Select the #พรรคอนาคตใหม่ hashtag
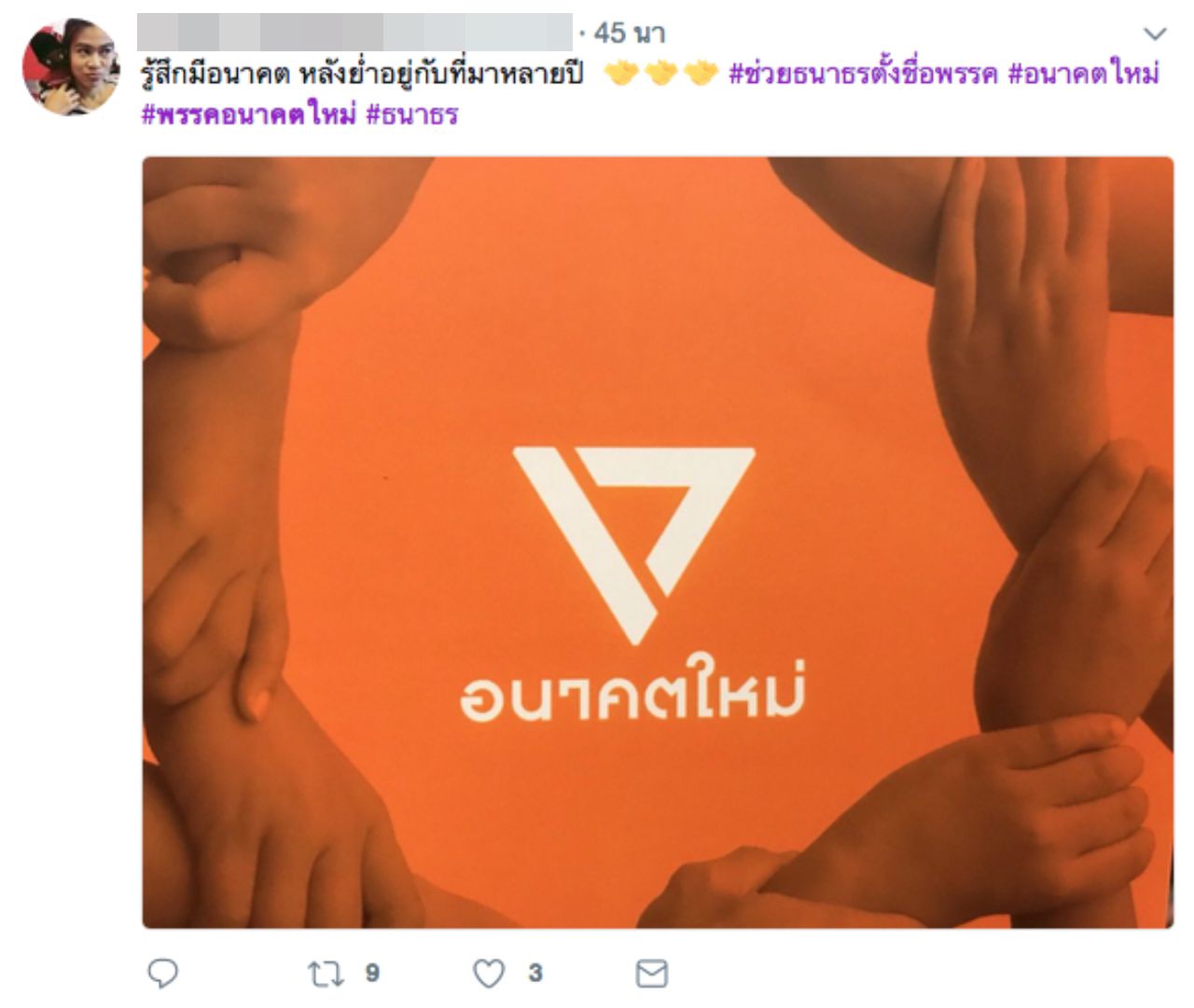The height and width of the screenshot is (1008, 1194). [248, 115]
